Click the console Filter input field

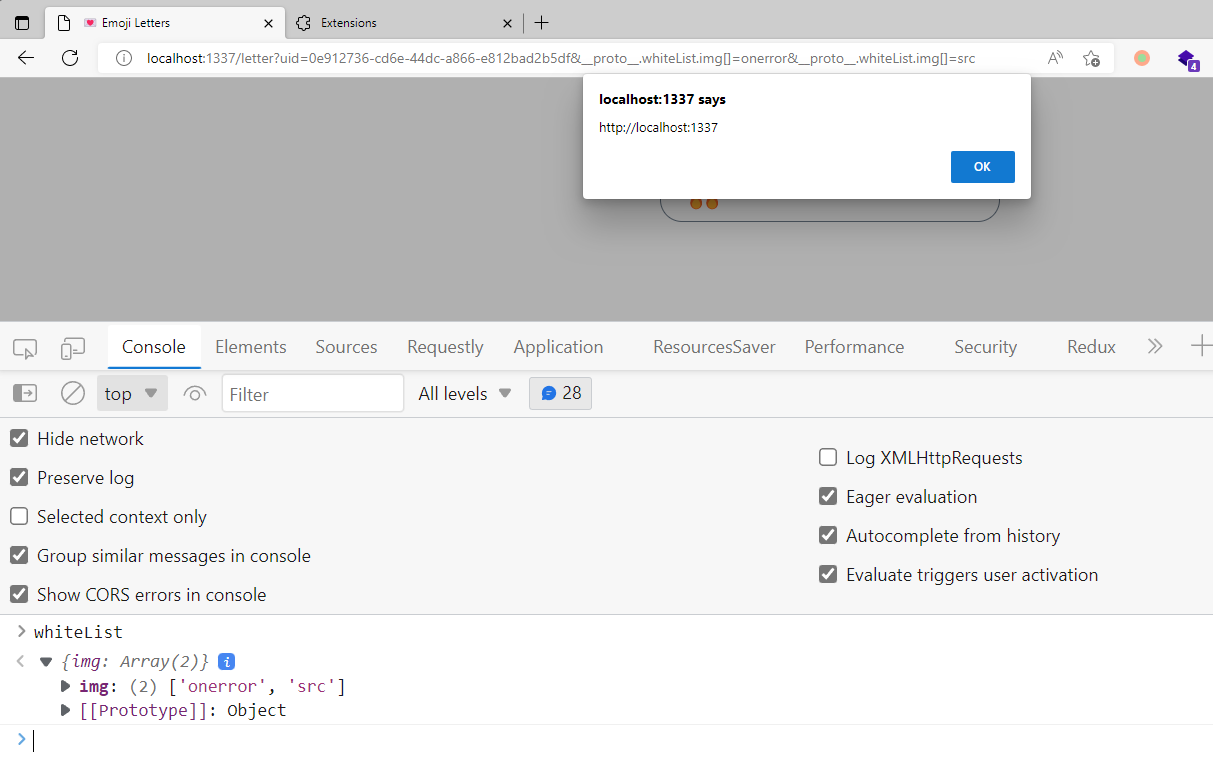pyautogui.click(x=312, y=394)
